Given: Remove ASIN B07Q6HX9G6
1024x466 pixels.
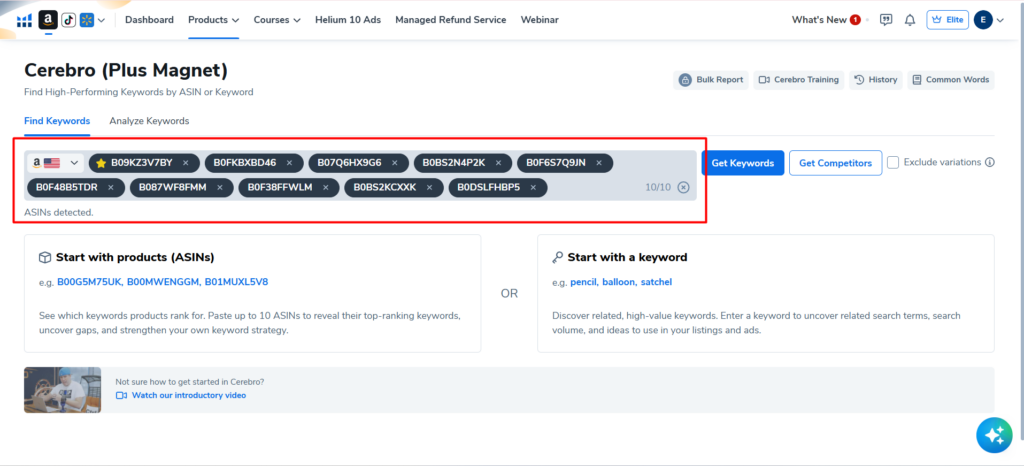Looking at the screenshot, I should pyautogui.click(x=394, y=163).
